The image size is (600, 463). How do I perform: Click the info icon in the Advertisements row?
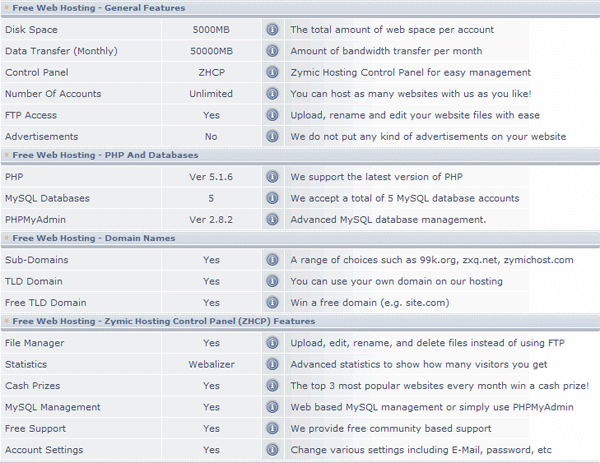pyautogui.click(x=272, y=137)
